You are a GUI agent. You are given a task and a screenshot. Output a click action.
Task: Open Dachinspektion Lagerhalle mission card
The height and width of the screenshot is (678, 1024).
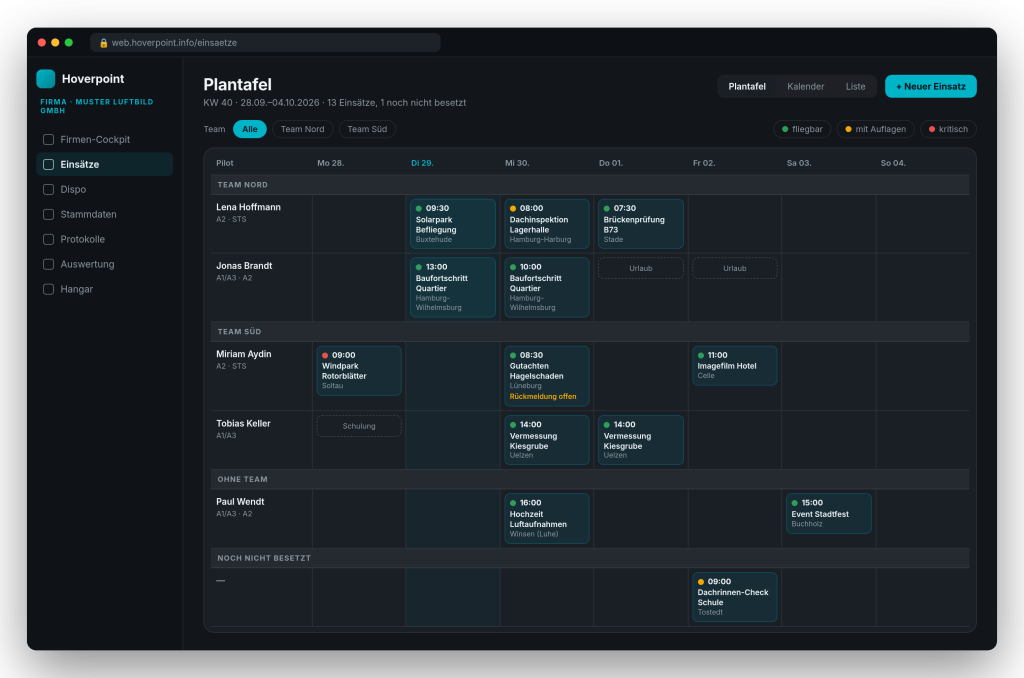point(547,223)
